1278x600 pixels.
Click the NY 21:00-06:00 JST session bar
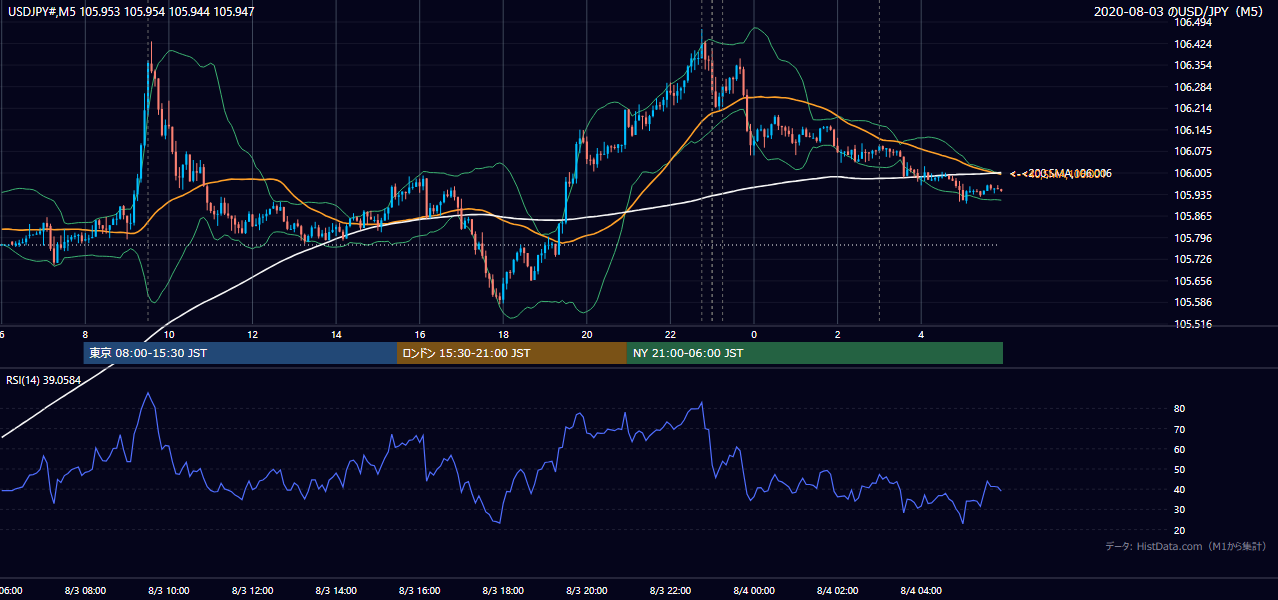815,353
